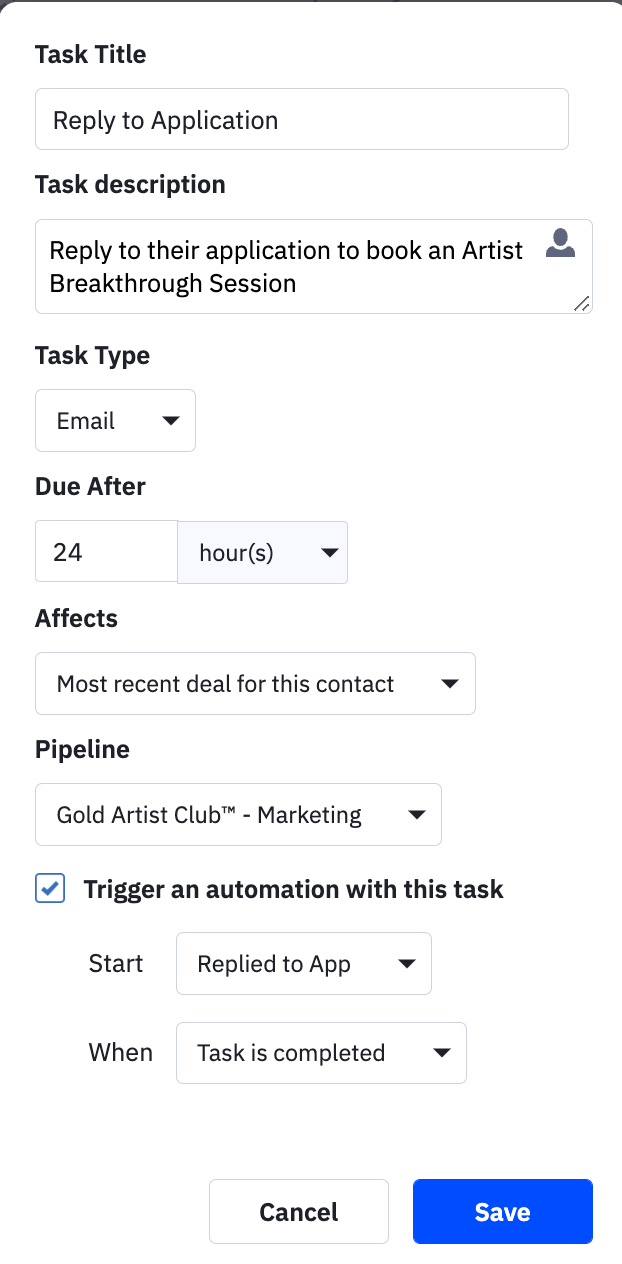Click the Task Title input field
The image size is (622, 1264).
tap(302, 120)
